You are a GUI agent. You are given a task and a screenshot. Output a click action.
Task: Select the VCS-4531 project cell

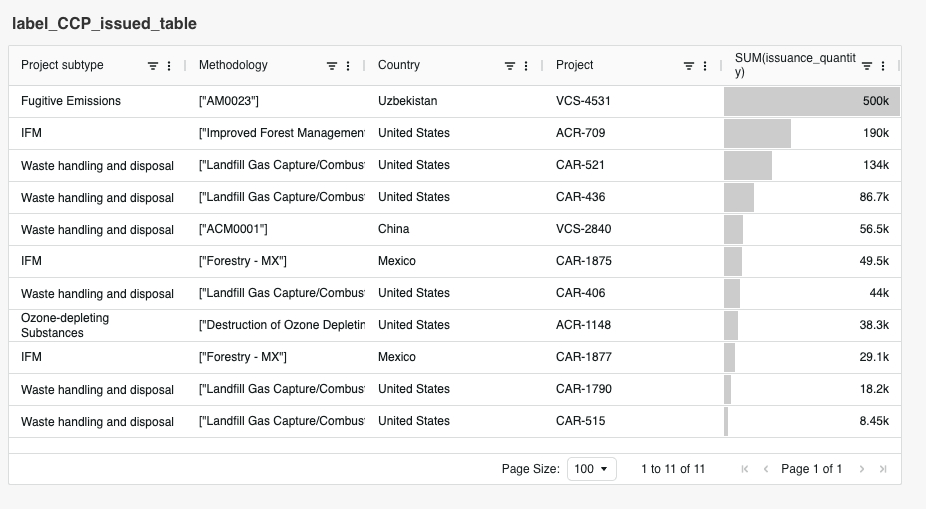[x=583, y=101]
